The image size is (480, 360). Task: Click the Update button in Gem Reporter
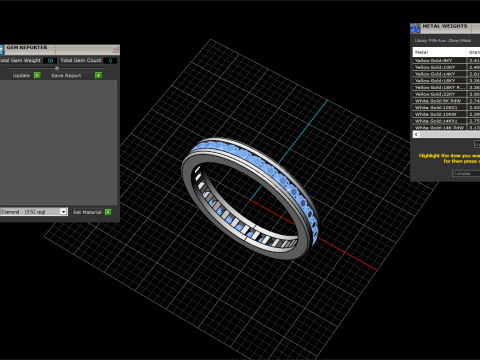click(21, 76)
